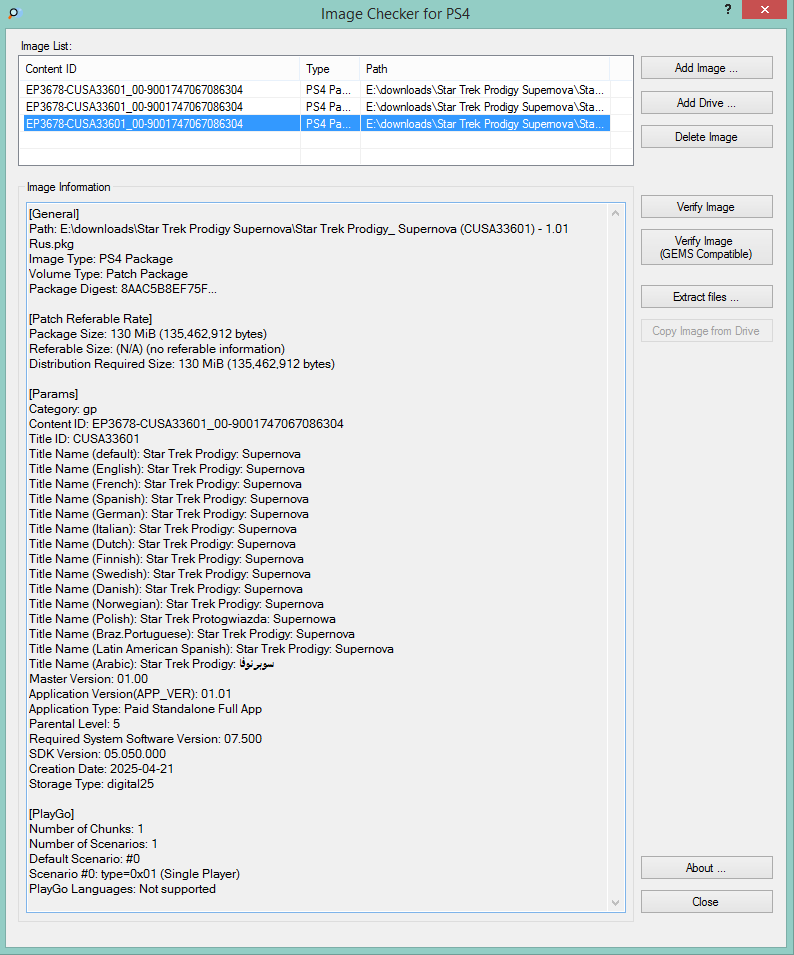Click the Title Name (German) line
This screenshot has width=794, height=955.
click(x=169, y=514)
